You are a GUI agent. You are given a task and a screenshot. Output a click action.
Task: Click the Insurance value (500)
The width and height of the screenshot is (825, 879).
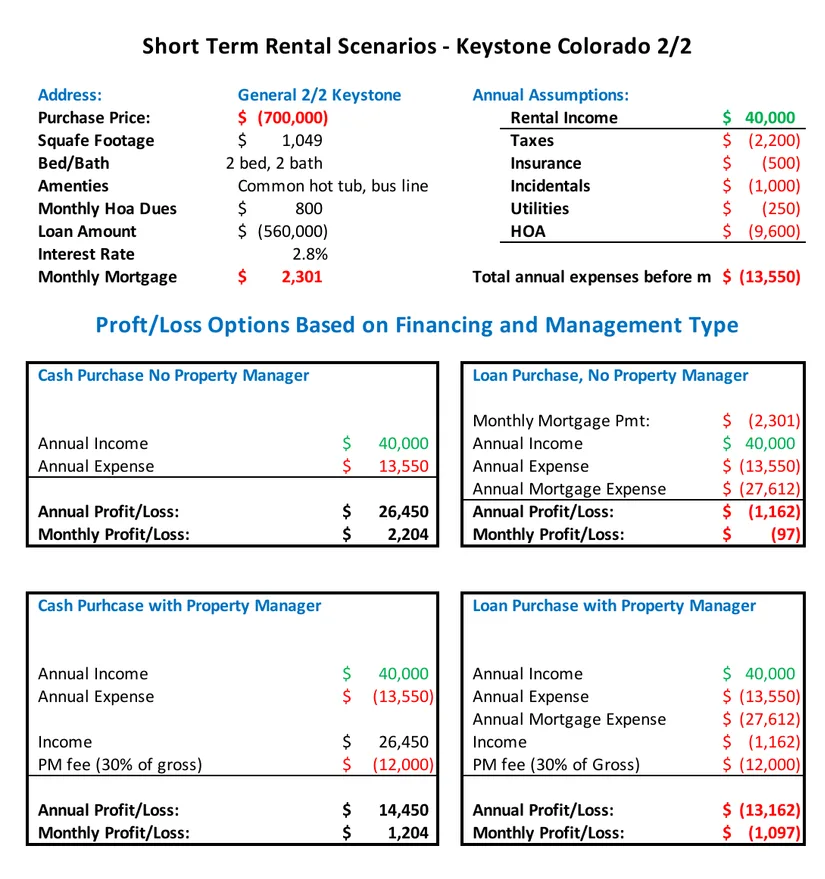[x=781, y=163]
